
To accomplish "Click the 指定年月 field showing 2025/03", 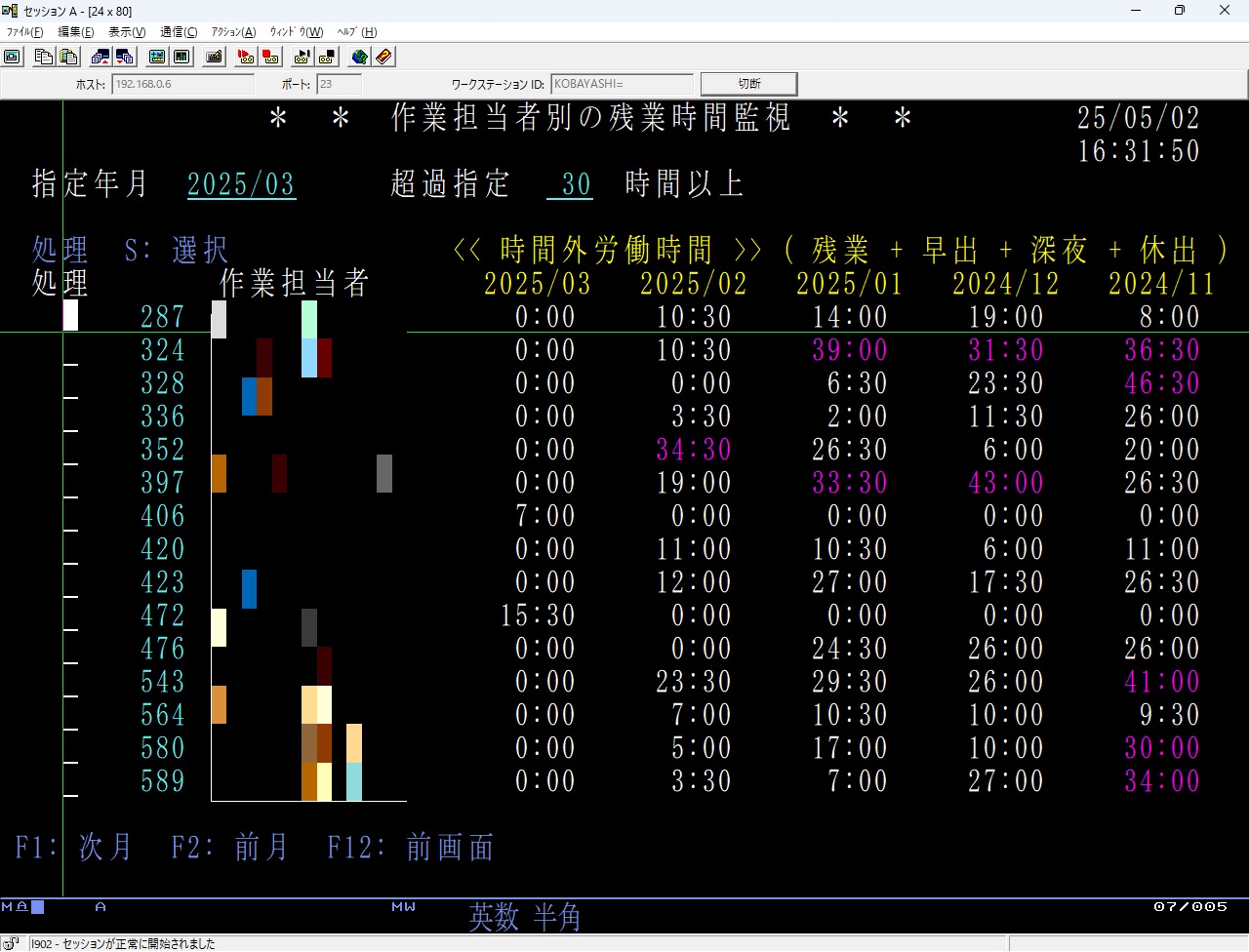I will pos(241,183).
